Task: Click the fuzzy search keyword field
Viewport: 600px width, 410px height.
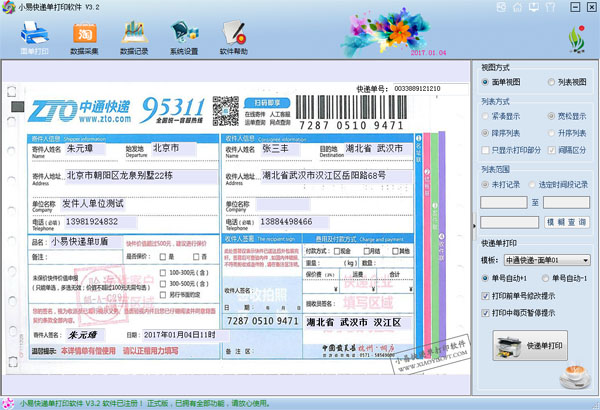Action: coord(510,222)
